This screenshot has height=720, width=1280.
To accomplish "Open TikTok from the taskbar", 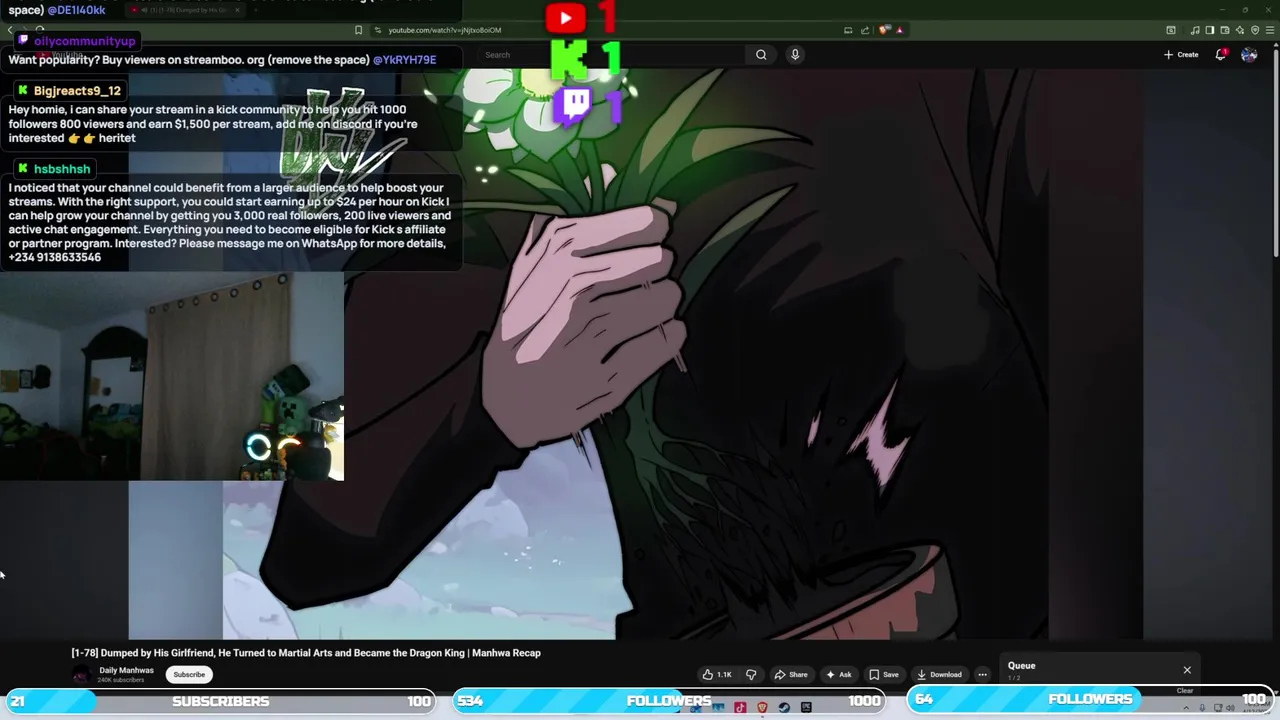I will [x=740, y=707].
